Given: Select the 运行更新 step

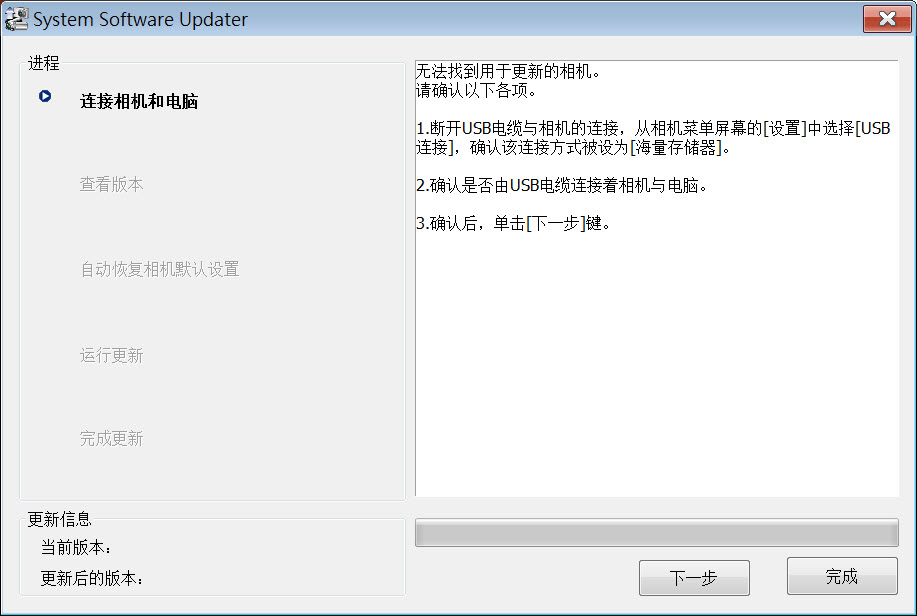Looking at the screenshot, I should (x=112, y=355).
